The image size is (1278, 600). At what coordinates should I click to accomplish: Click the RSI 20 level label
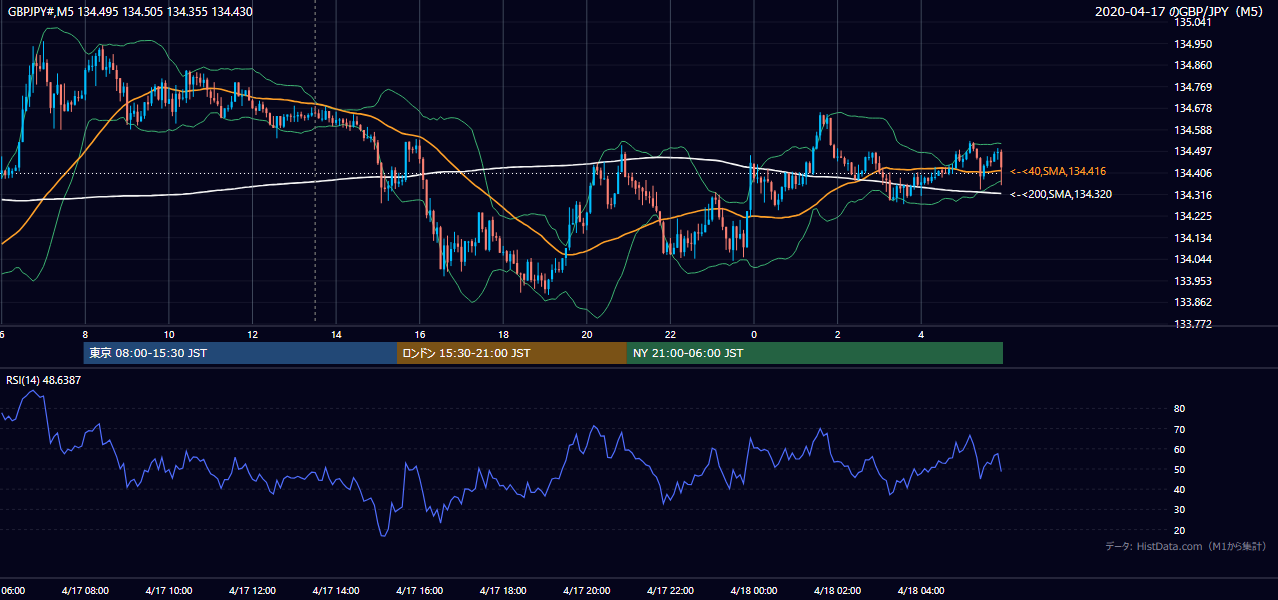[x=1180, y=530]
